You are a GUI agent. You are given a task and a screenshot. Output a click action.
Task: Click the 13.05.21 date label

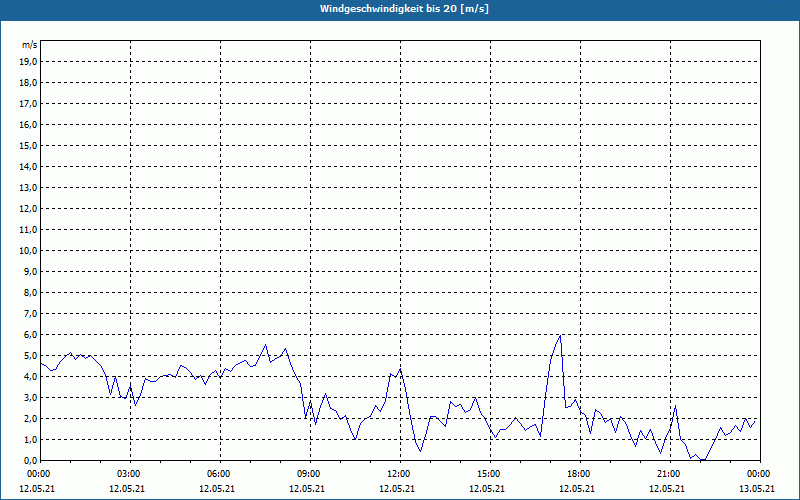pos(757,488)
